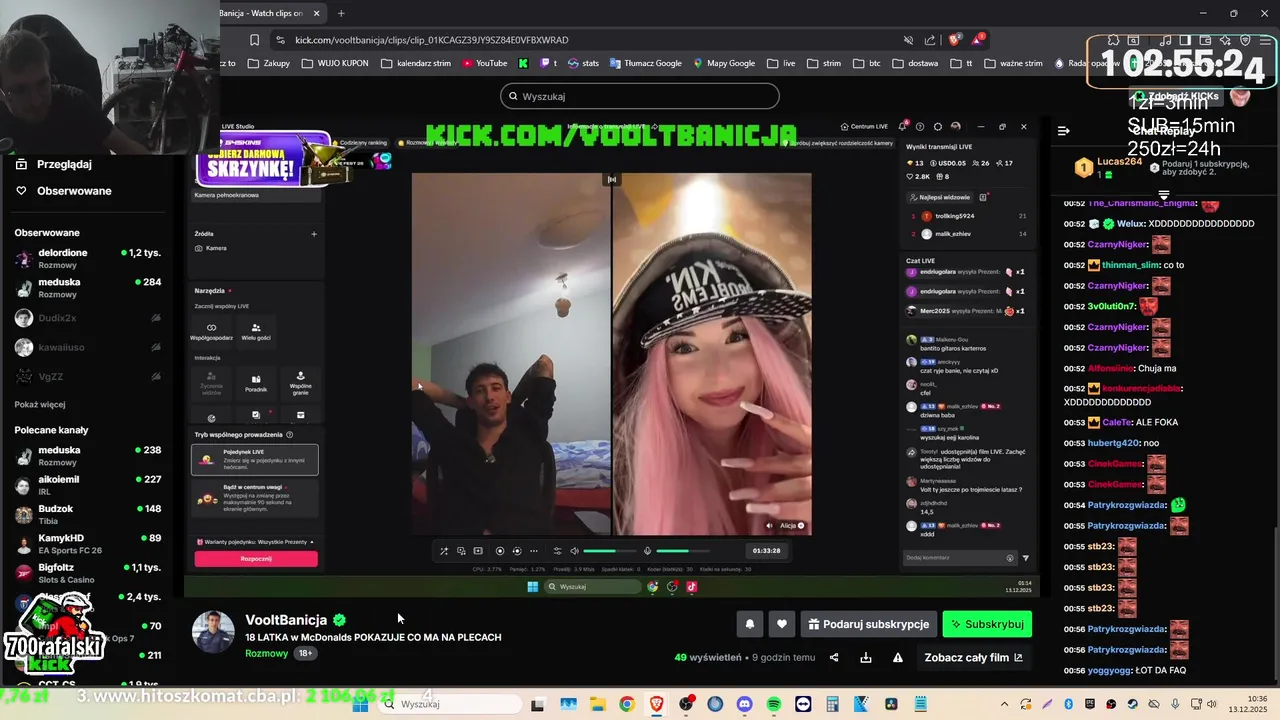
Task: Open the btc bookmarks folder
Action: click(x=867, y=63)
